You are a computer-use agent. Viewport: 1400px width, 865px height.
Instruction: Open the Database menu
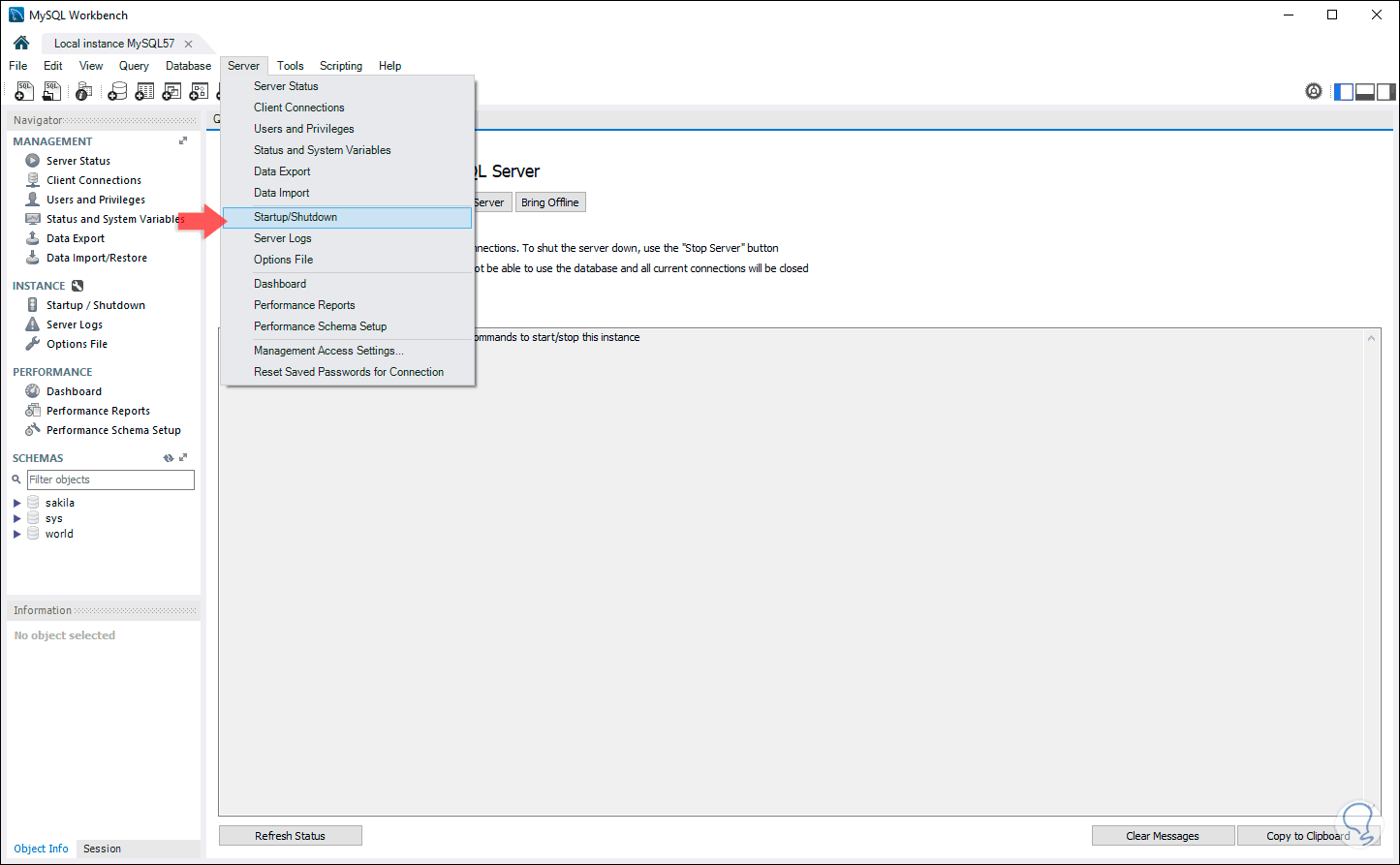pos(188,66)
